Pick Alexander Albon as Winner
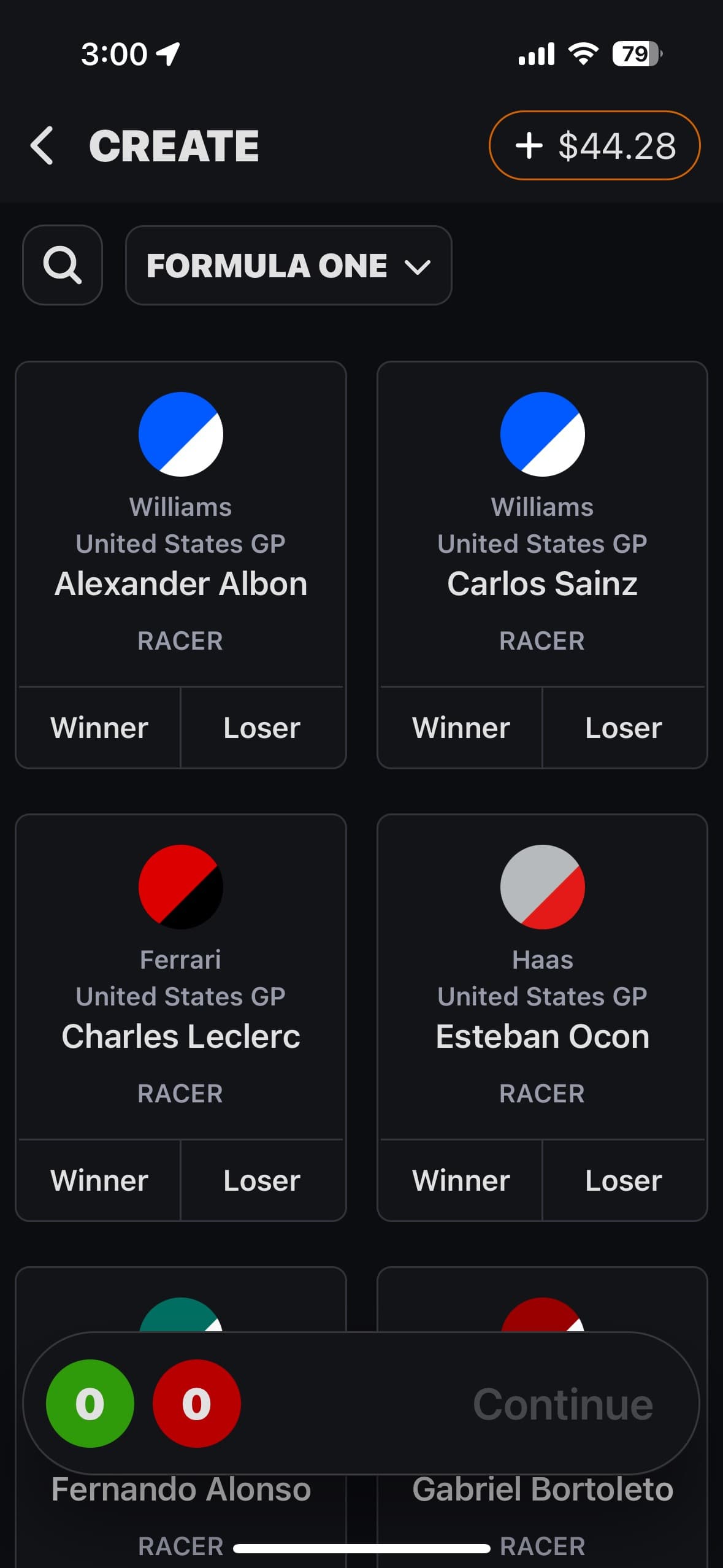 point(99,728)
